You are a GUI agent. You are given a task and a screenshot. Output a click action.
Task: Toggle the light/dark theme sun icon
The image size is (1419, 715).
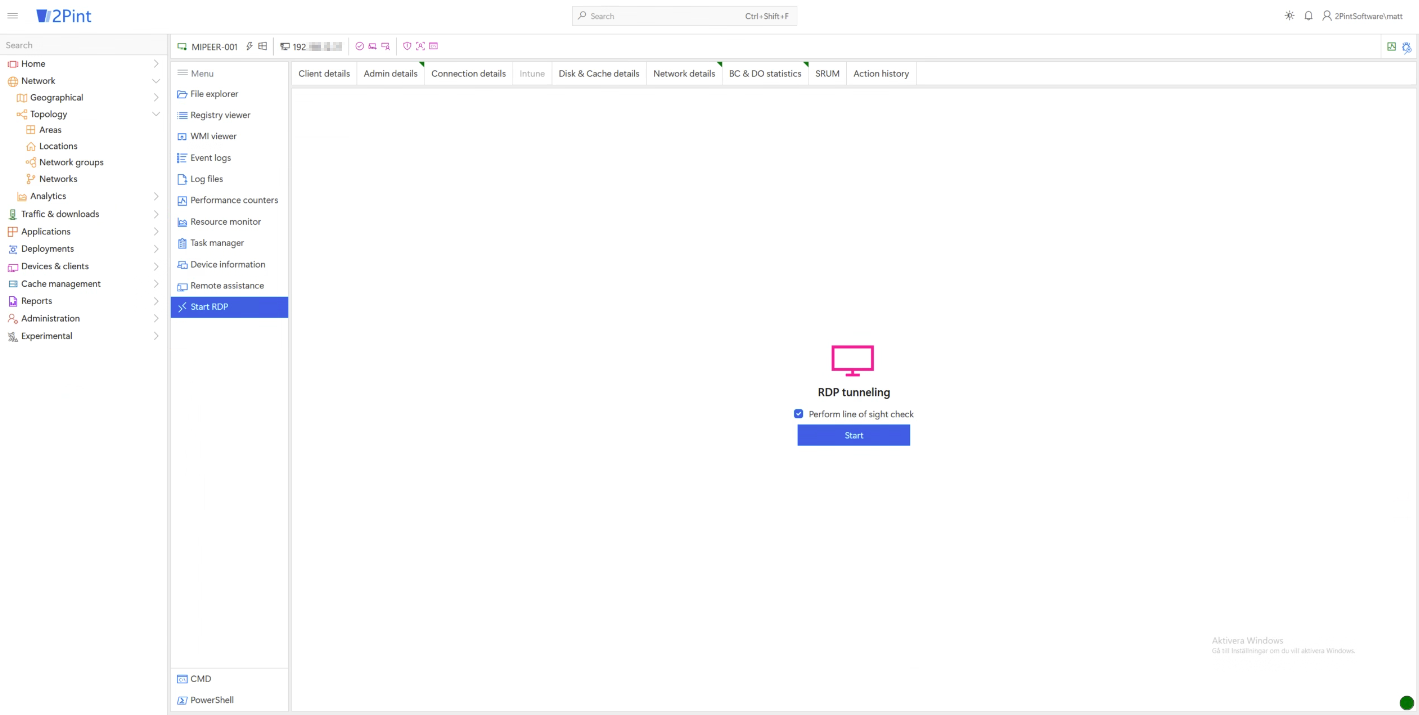coord(1289,16)
